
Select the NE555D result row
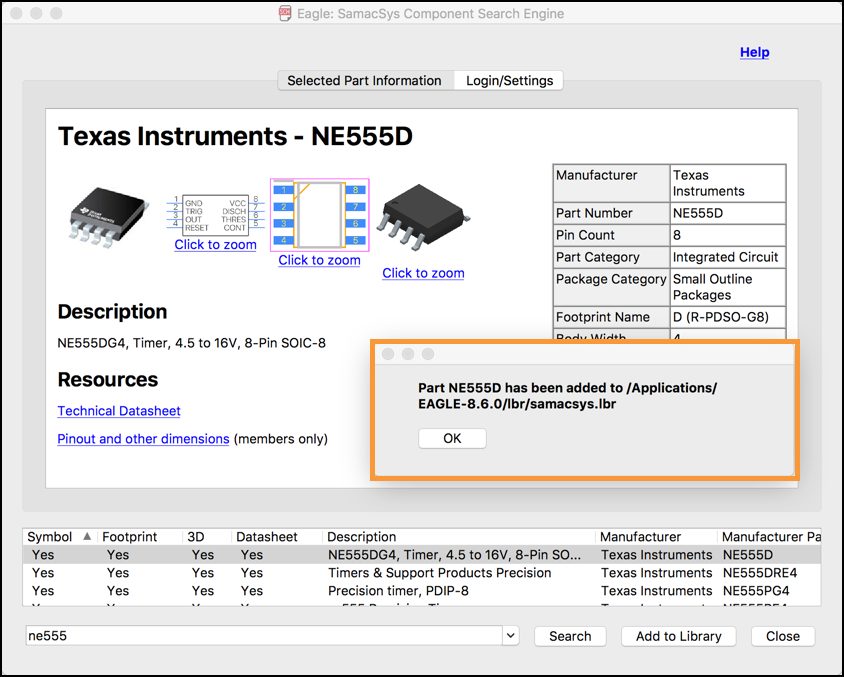click(x=422, y=555)
